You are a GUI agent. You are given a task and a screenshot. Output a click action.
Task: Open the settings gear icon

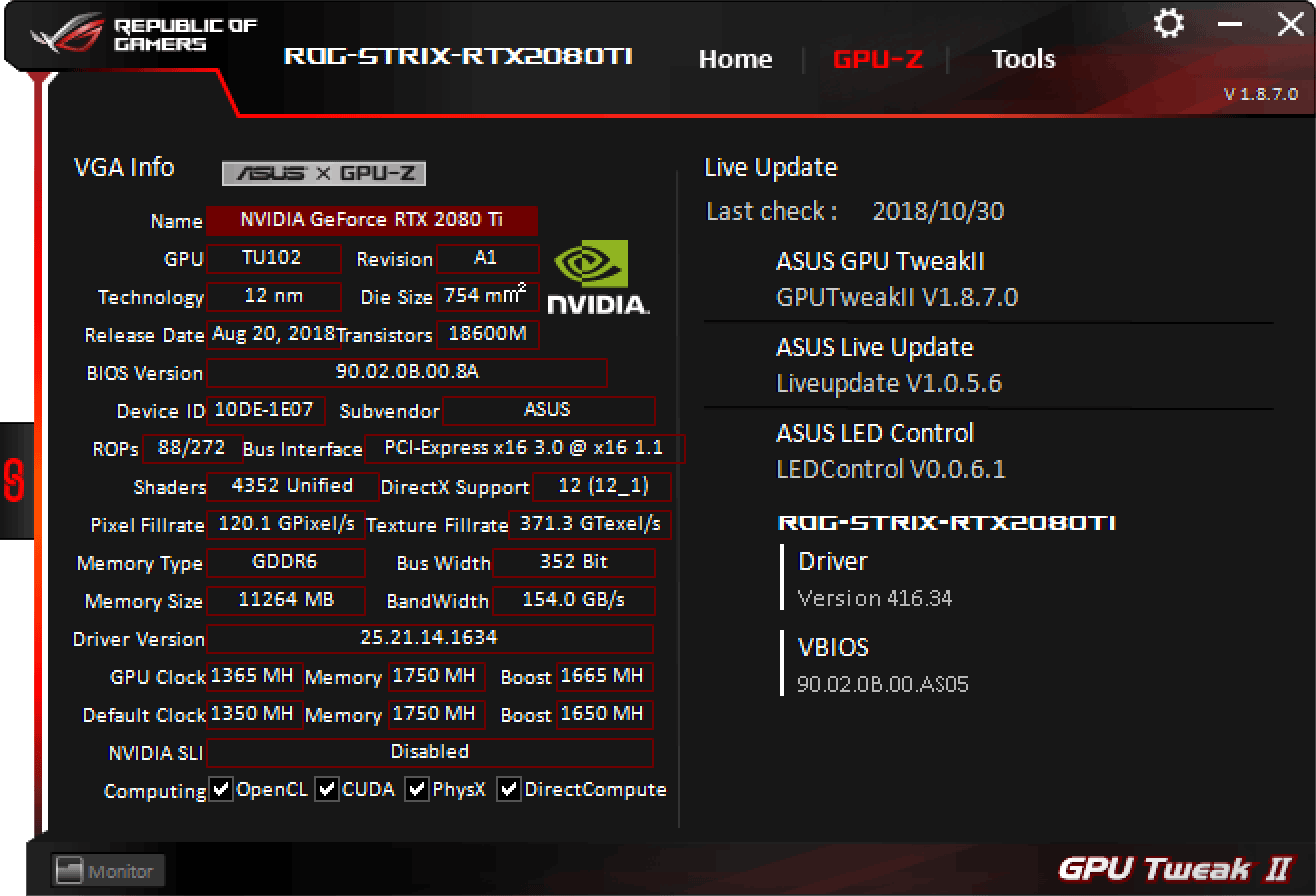pyautogui.click(x=1168, y=24)
